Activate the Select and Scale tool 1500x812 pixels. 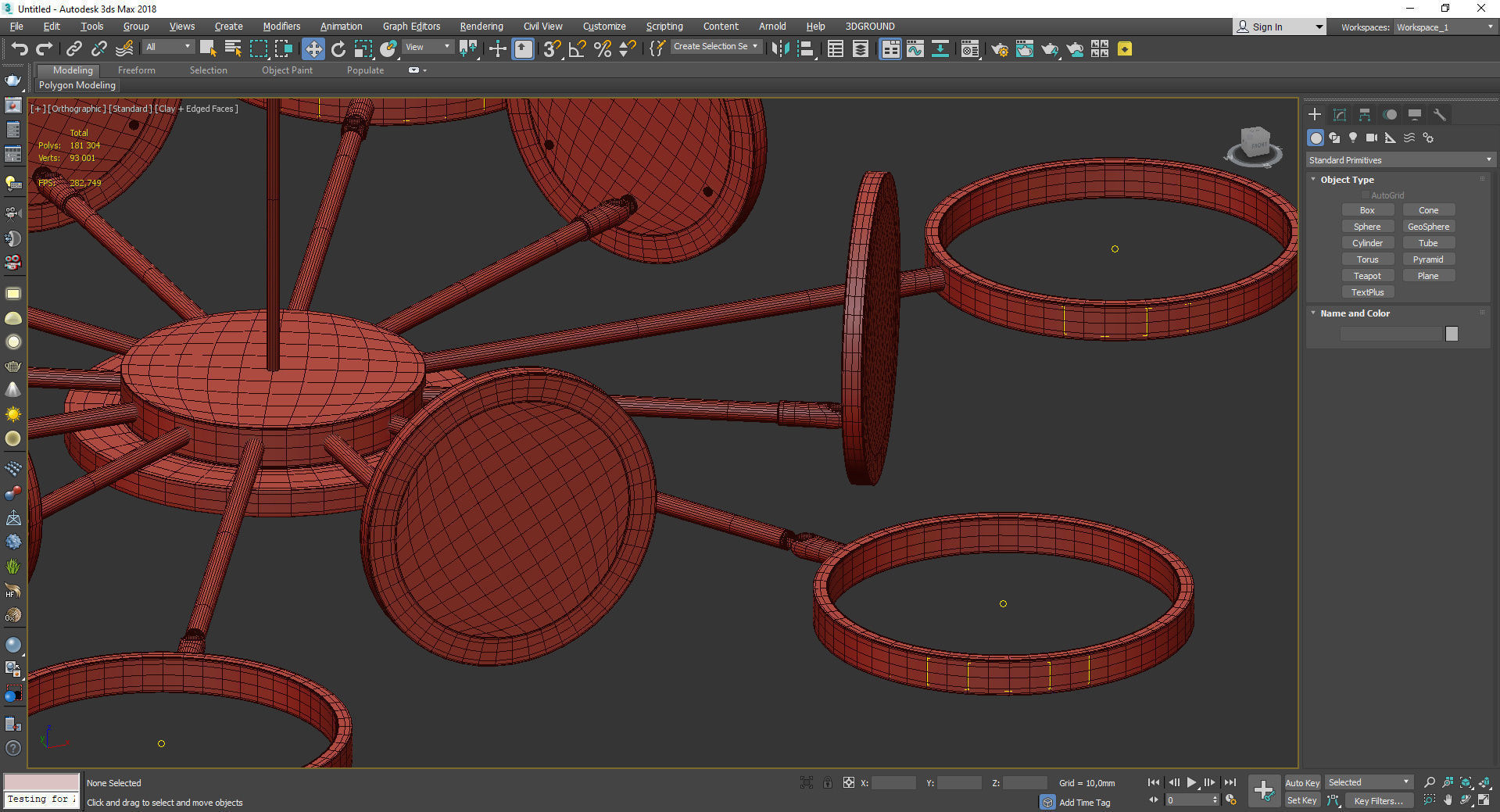(363, 49)
